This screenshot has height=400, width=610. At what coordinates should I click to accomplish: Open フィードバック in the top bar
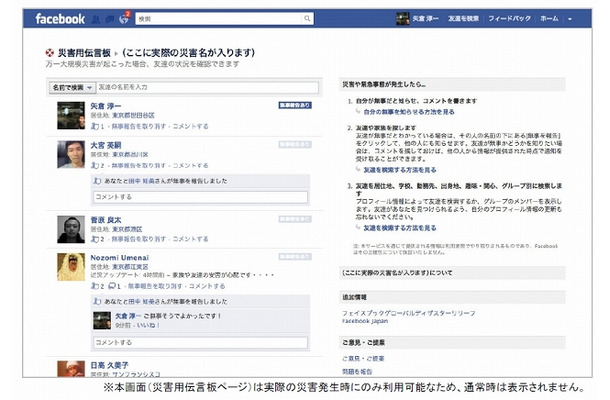point(509,19)
